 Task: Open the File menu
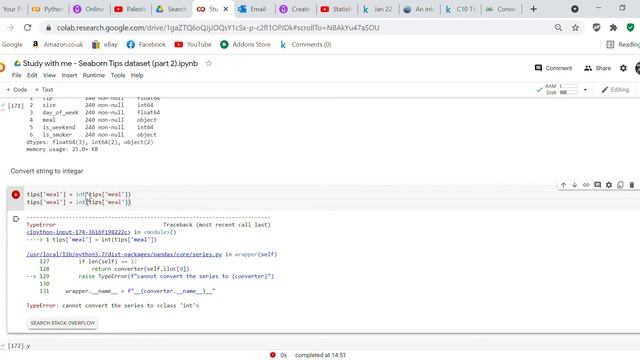tap(16, 75)
